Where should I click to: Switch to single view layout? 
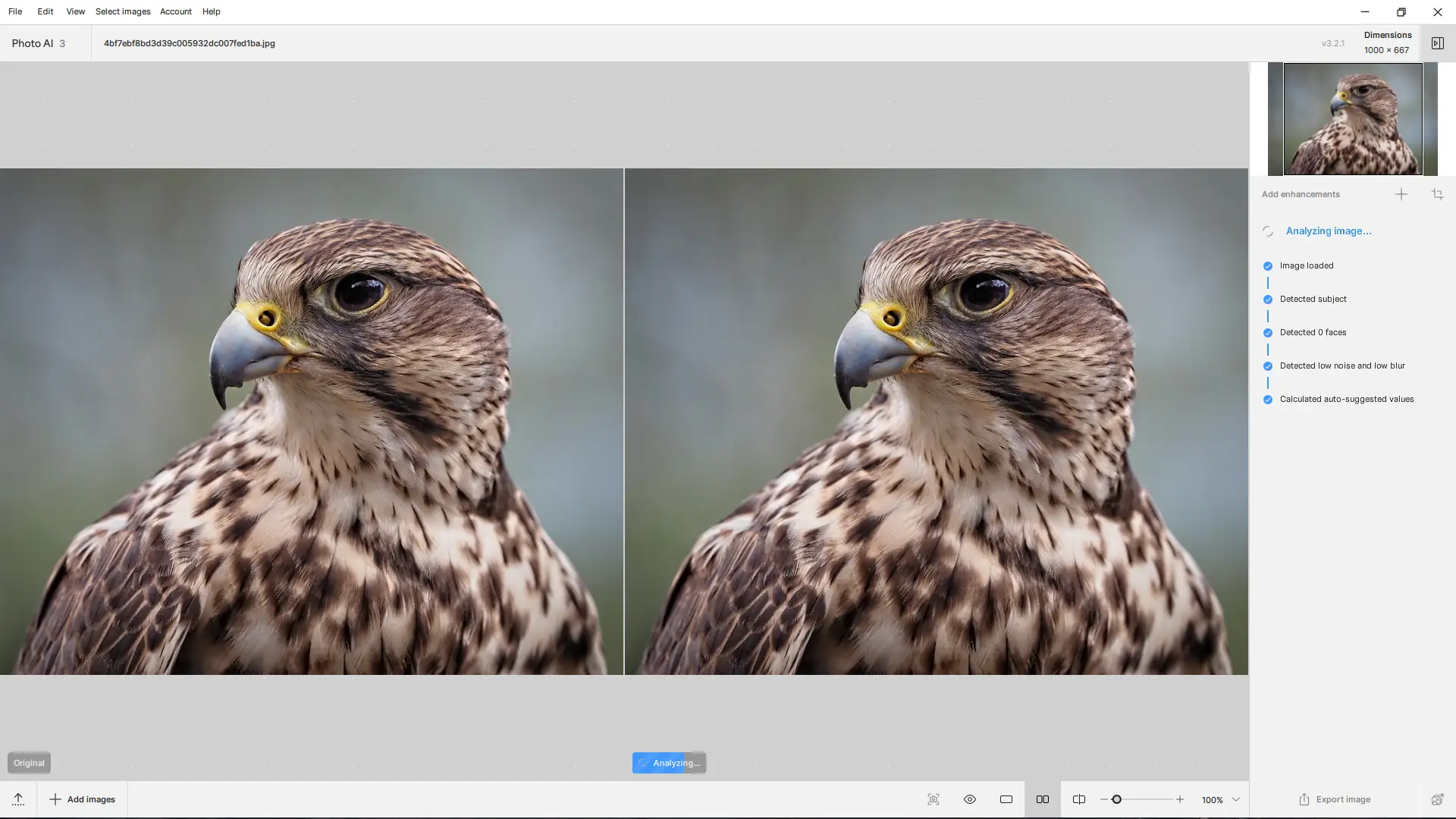[x=1006, y=799]
